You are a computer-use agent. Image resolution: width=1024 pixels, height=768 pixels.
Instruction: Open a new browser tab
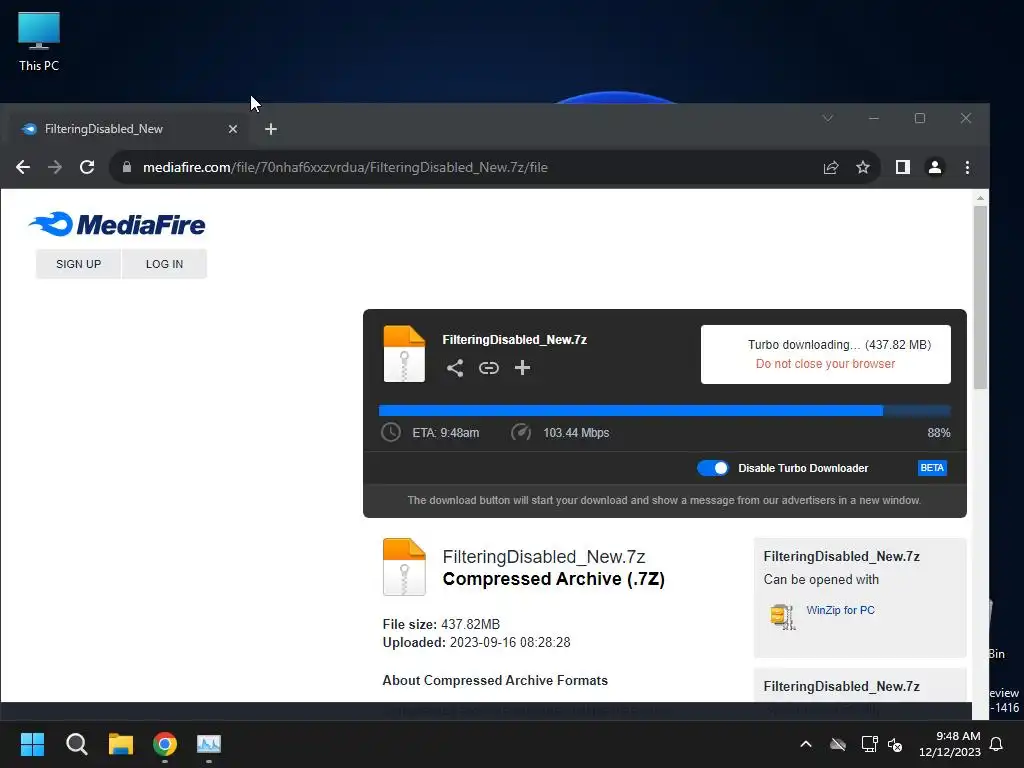click(x=271, y=129)
